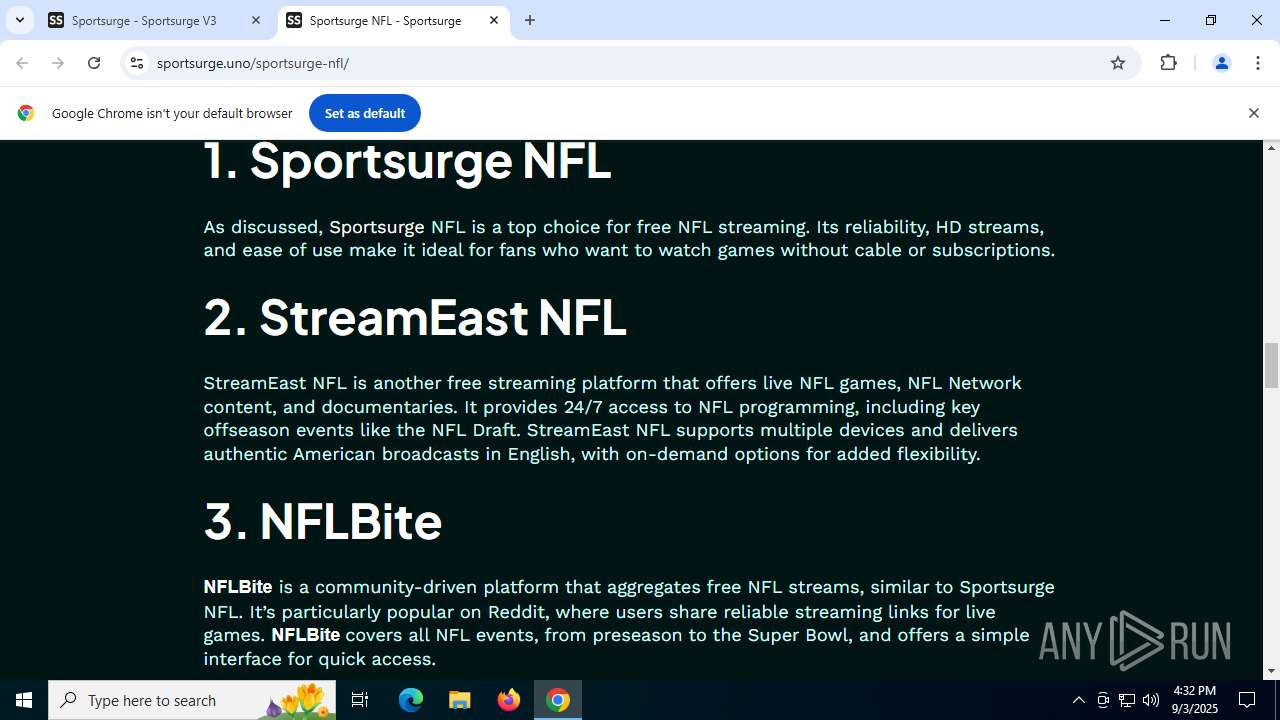Bookmark this page with star icon
The image size is (1280, 720).
tap(1118, 63)
